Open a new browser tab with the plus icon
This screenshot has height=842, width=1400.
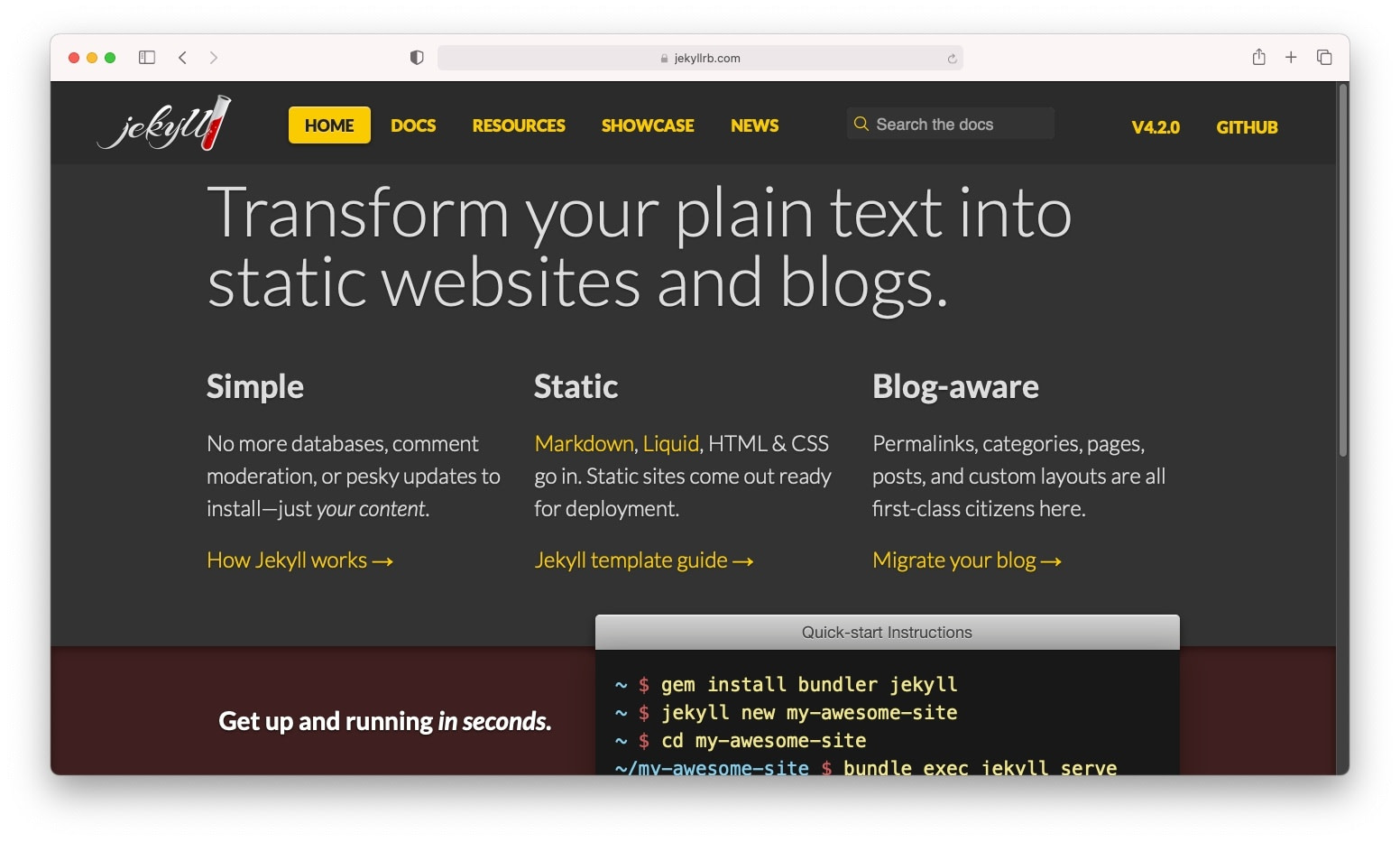click(1291, 57)
